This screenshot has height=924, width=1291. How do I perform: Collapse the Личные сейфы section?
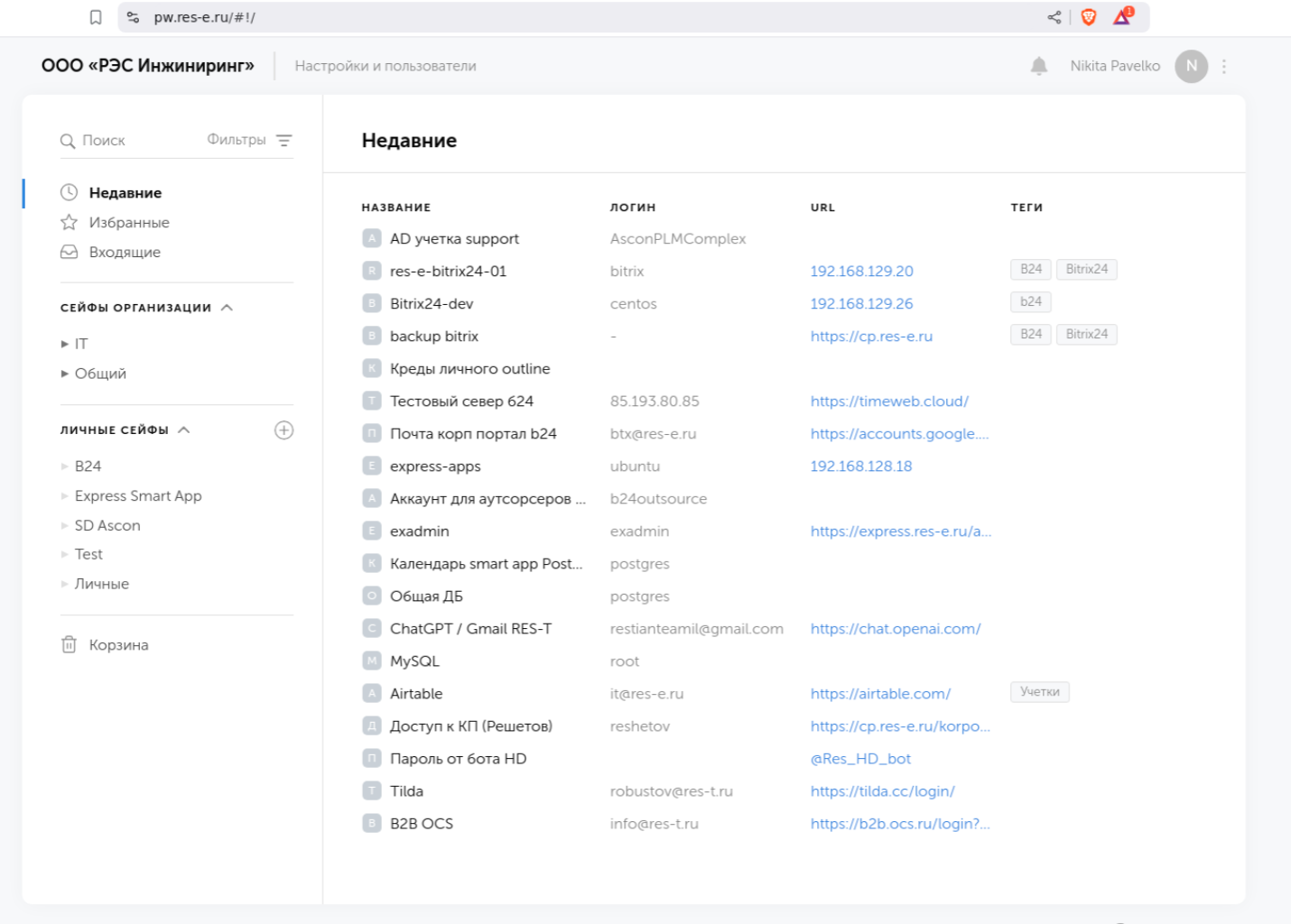click(184, 430)
